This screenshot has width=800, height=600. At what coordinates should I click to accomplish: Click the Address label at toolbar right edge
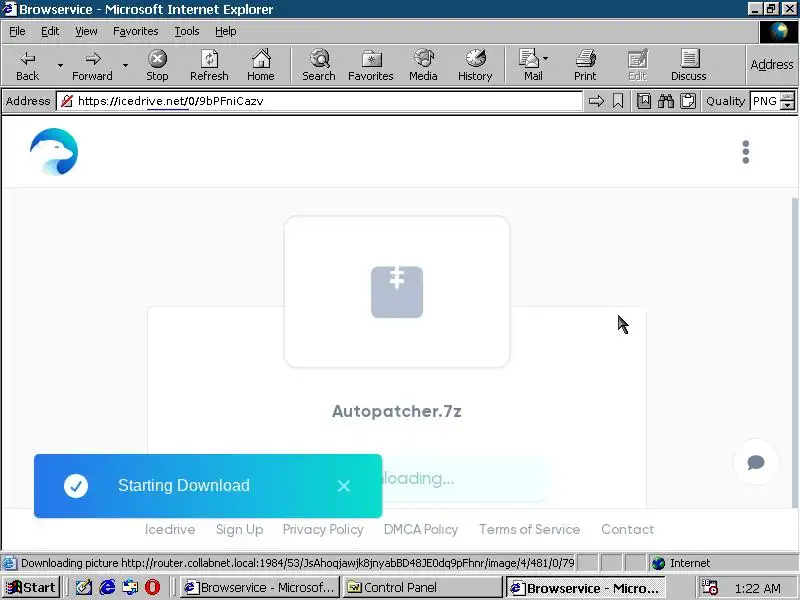coord(772,64)
